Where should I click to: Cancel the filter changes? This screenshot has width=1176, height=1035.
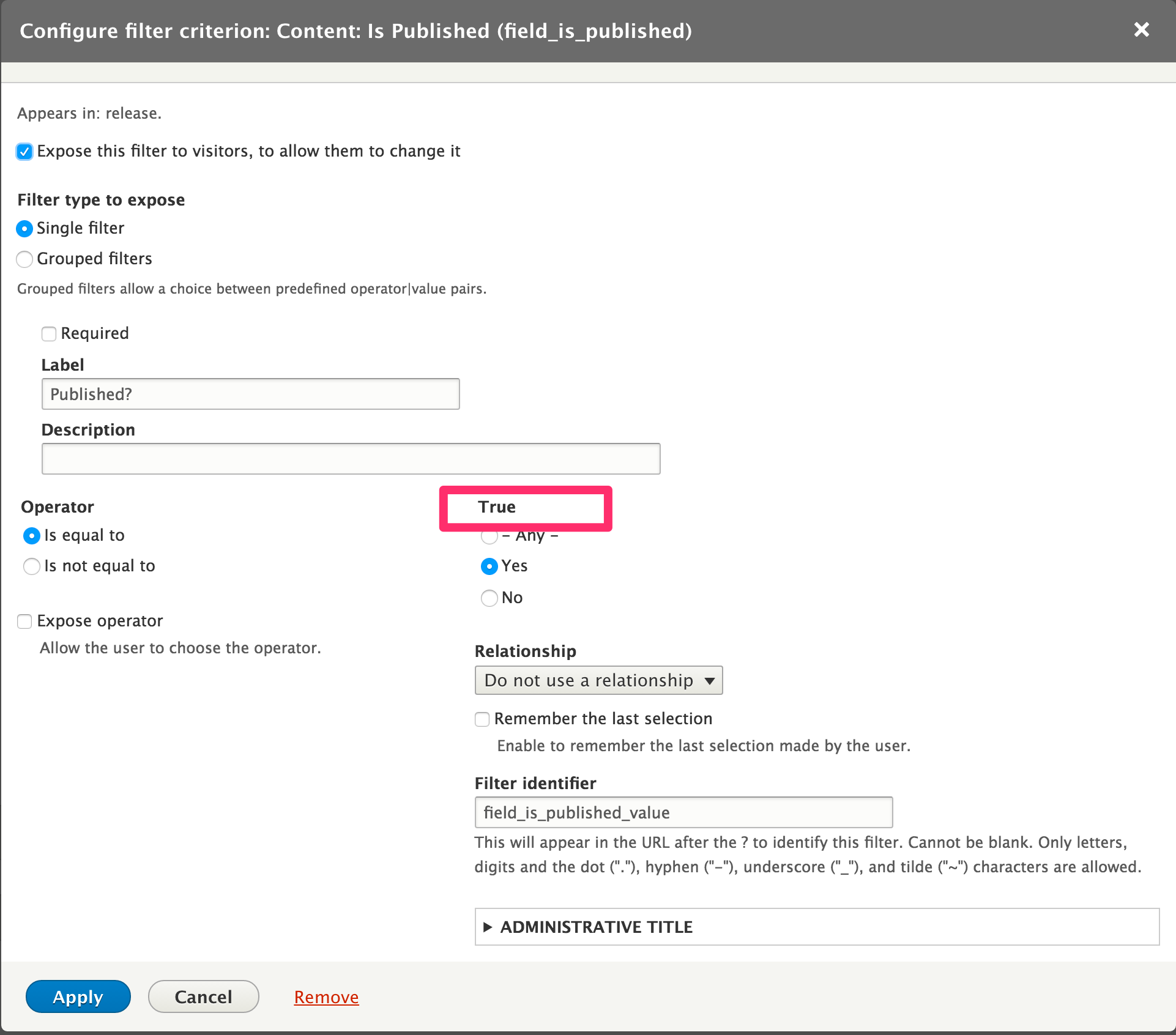point(203,996)
